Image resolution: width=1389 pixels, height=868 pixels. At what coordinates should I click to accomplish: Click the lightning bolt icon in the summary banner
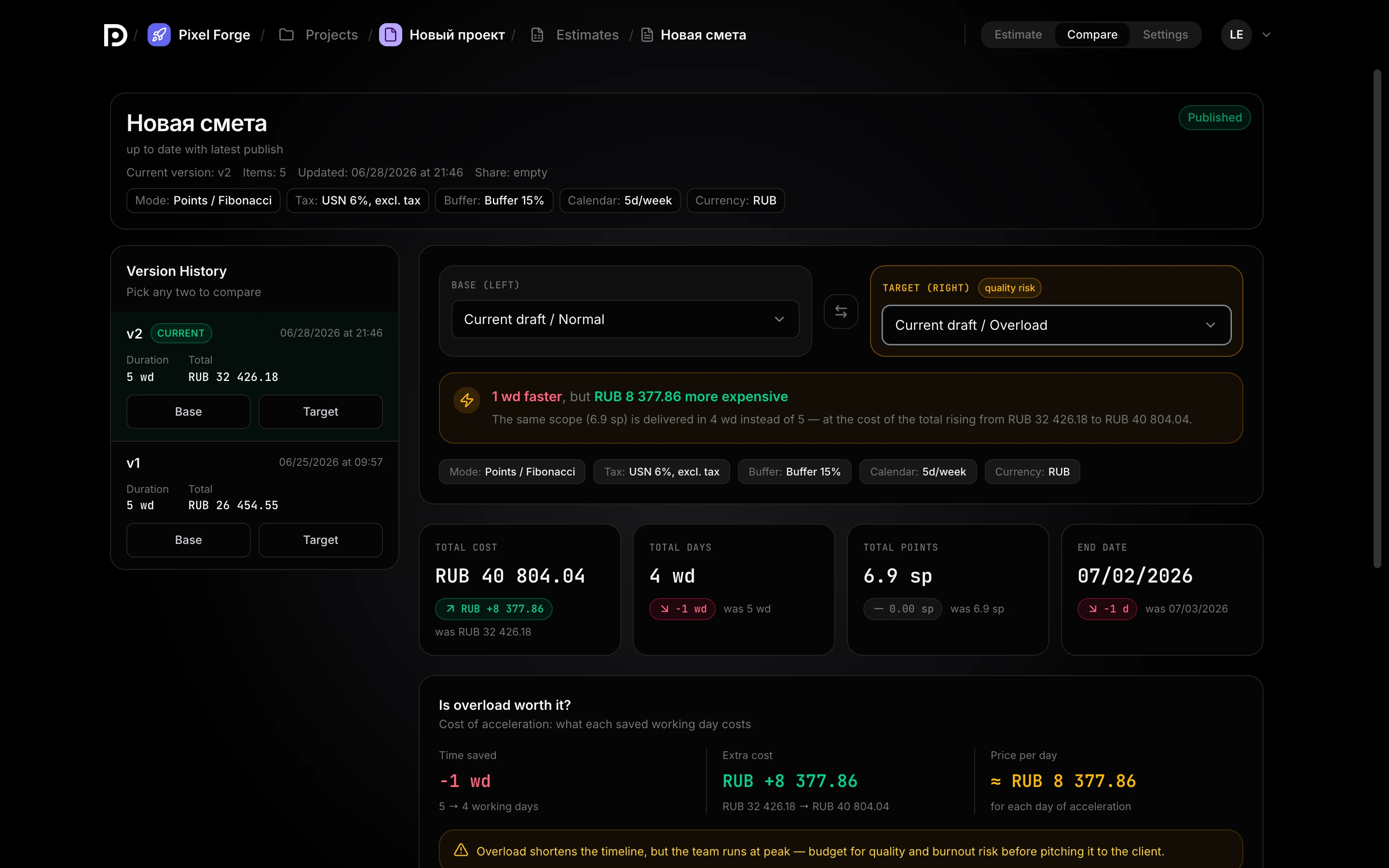pyautogui.click(x=467, y=400)
